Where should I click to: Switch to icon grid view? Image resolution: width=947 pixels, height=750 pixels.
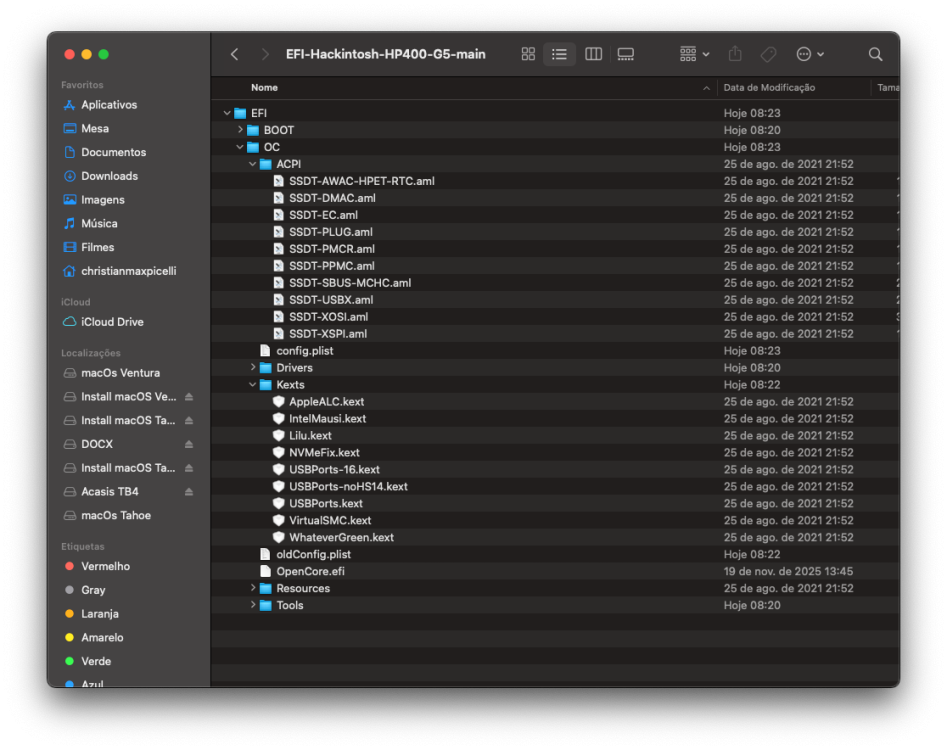(528, 54)
